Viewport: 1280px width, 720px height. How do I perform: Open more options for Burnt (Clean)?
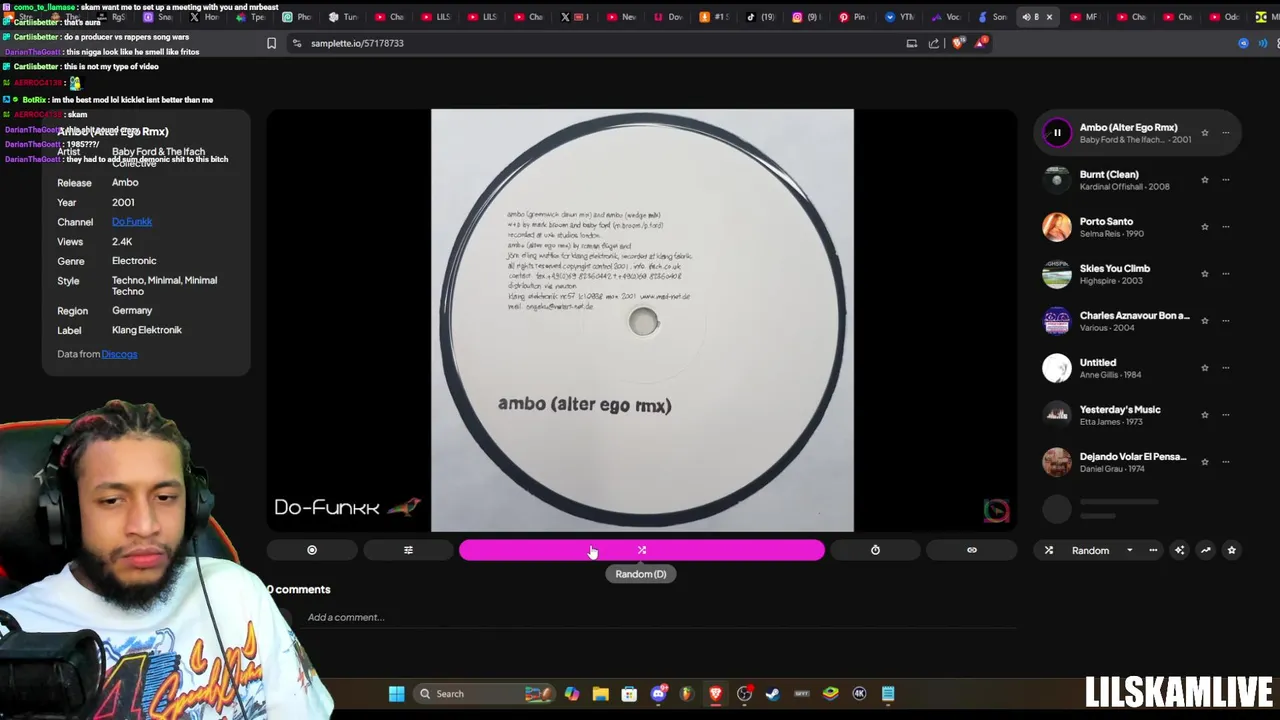coord(1225,180)
